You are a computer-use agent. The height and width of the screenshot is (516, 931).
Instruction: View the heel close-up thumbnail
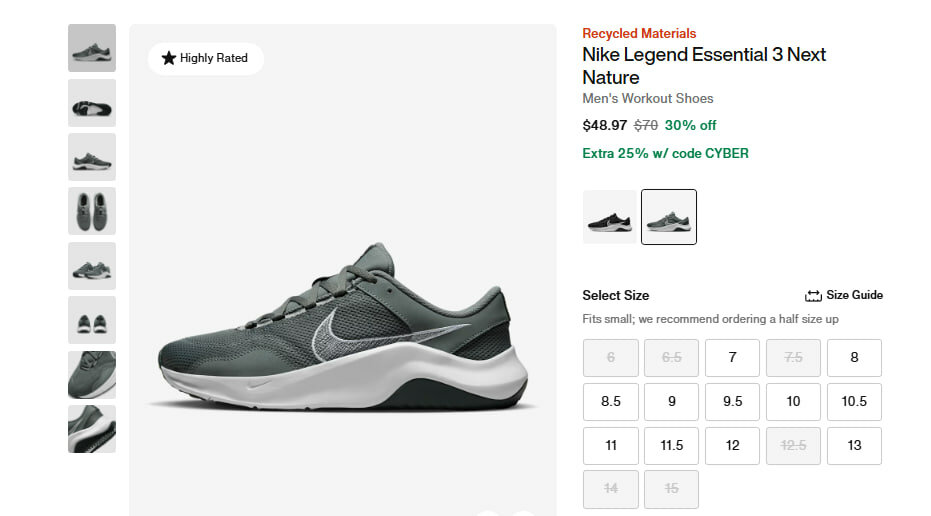[x=92, y=375]
